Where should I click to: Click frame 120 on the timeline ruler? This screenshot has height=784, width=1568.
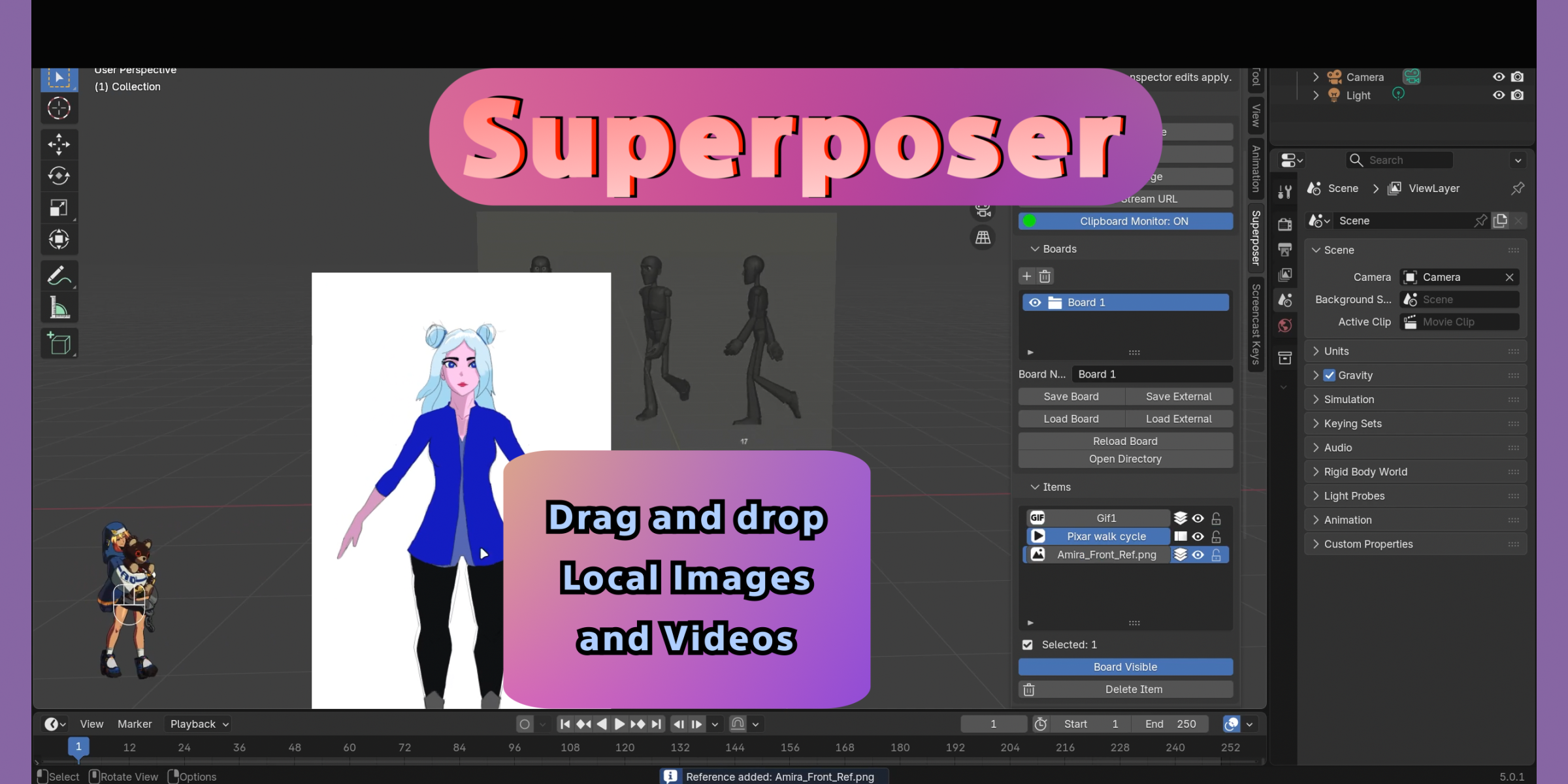tap(625, 747)
